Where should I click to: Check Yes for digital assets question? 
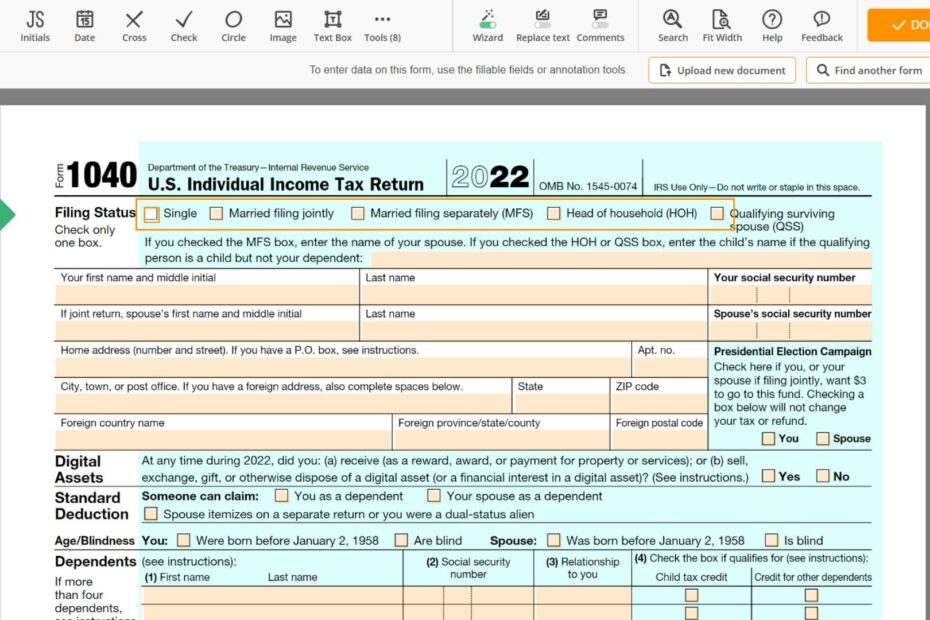tap(766, 476)
